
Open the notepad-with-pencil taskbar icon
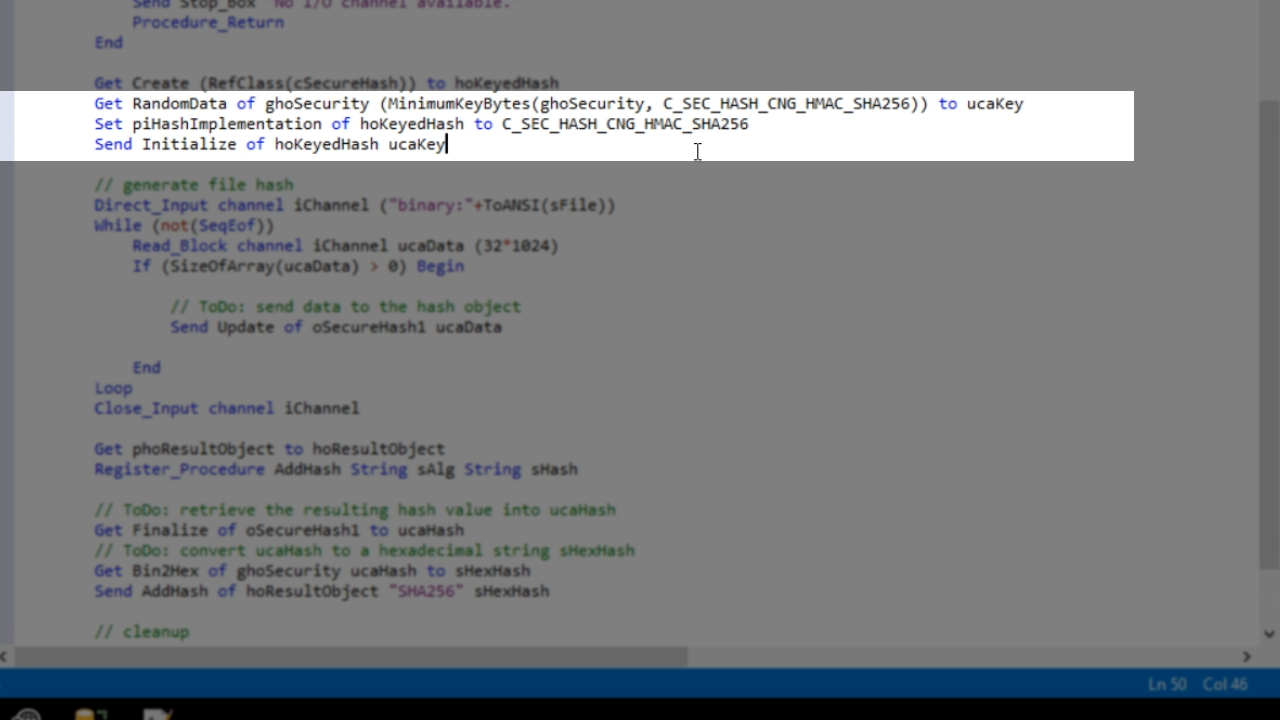pos(157,714)
